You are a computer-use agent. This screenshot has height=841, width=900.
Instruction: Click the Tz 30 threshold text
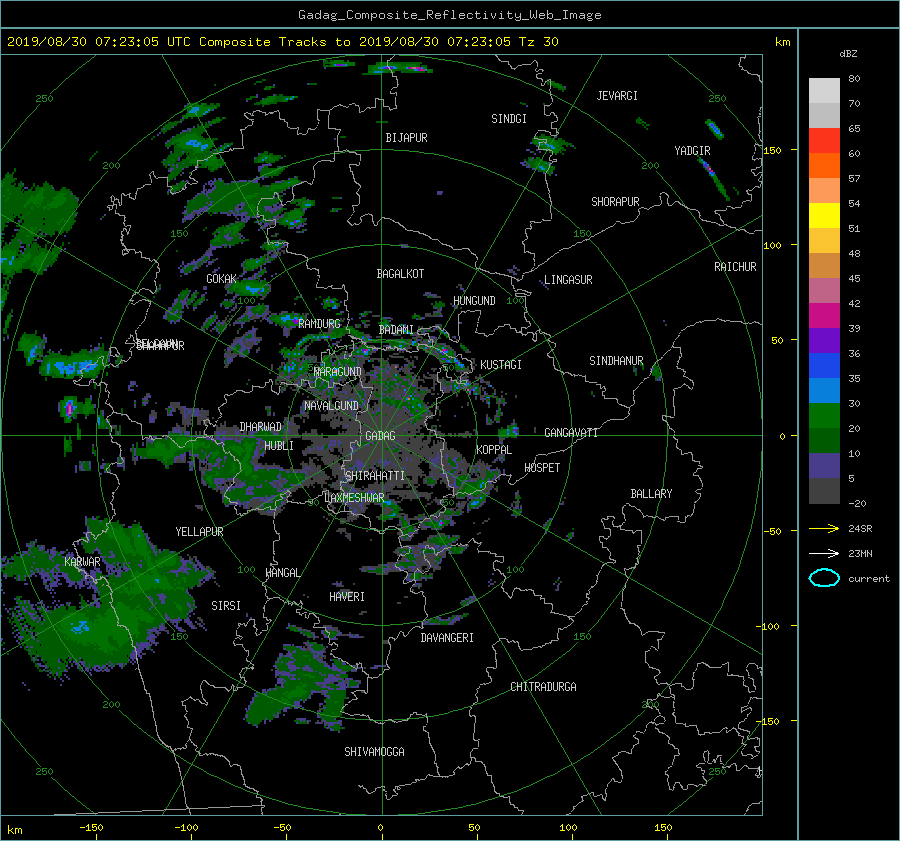(538, 42)
